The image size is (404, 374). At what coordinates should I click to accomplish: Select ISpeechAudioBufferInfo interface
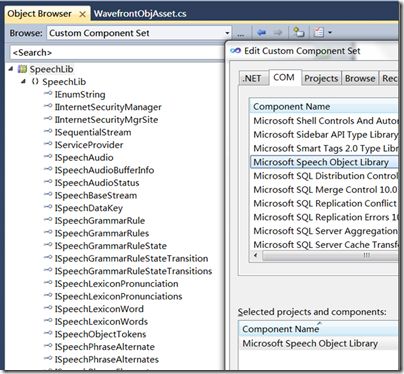pyautogui.click(x=104, y=170)
